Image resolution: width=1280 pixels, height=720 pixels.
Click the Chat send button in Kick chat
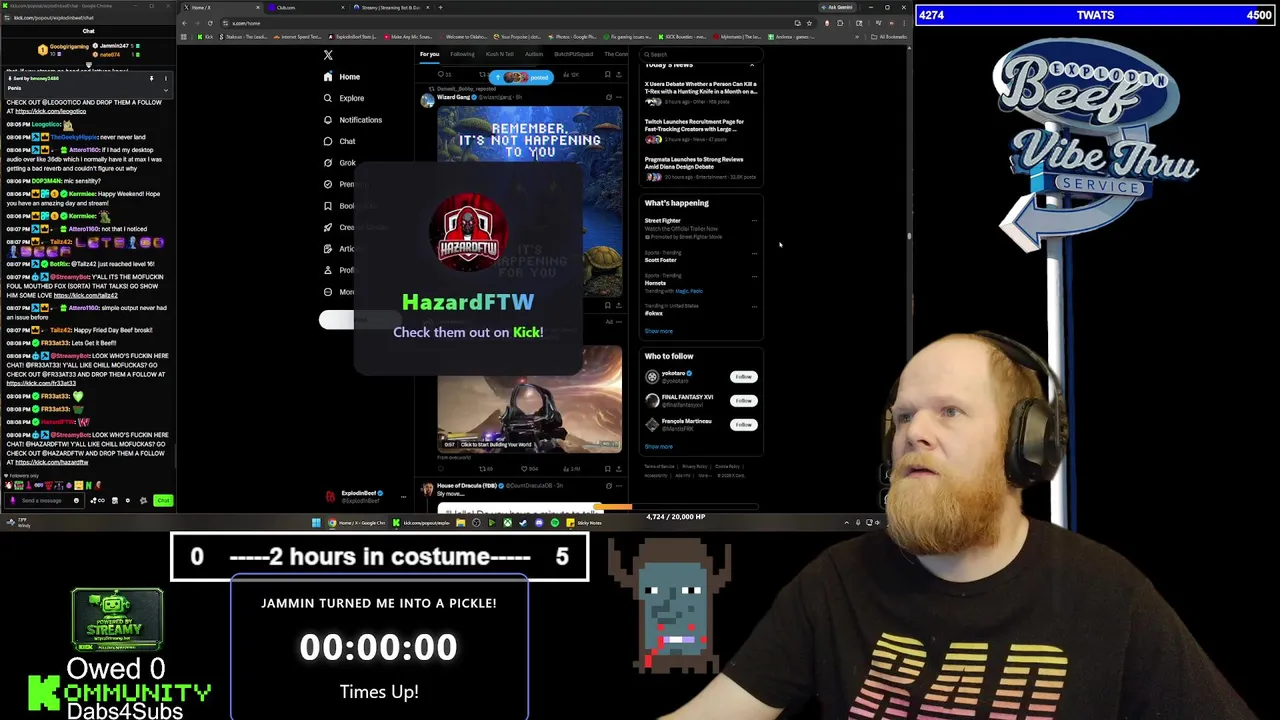pos(163,500)
